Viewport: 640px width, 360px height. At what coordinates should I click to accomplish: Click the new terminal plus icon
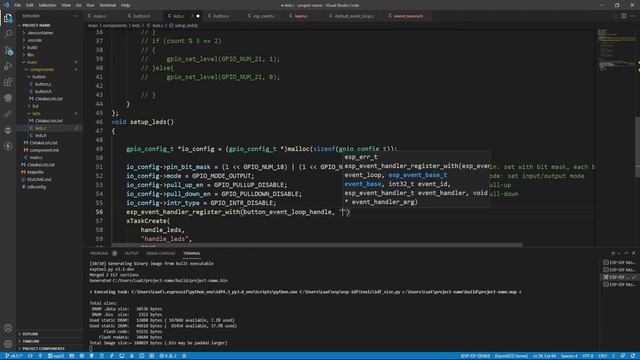point(613,253)
